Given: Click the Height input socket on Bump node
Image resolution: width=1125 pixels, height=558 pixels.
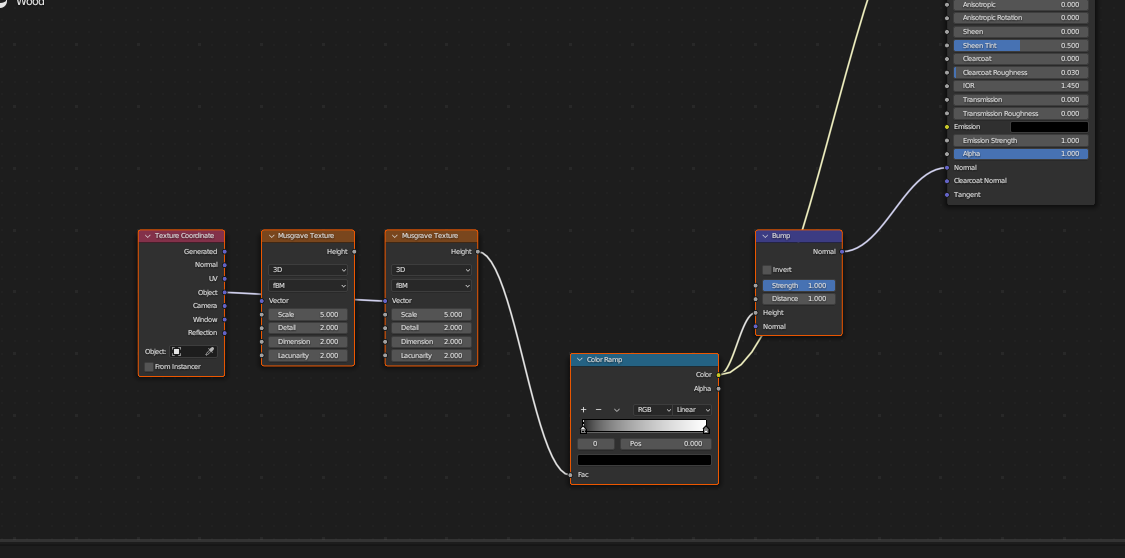Looking at the screenshot, I should pyautogui.click(x=756, y=313).
